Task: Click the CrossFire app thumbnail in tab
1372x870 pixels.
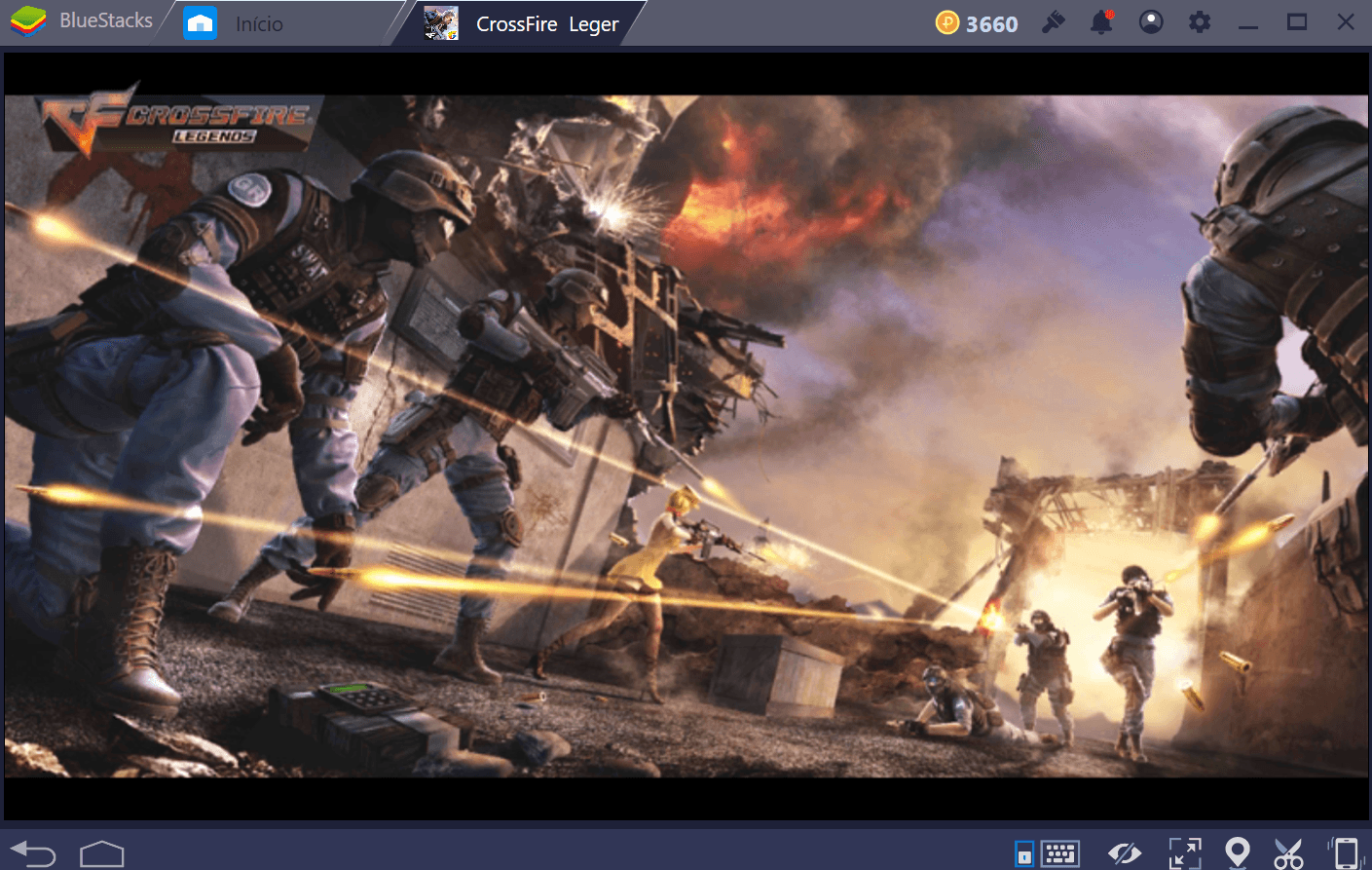Action: tap(441, 23)
